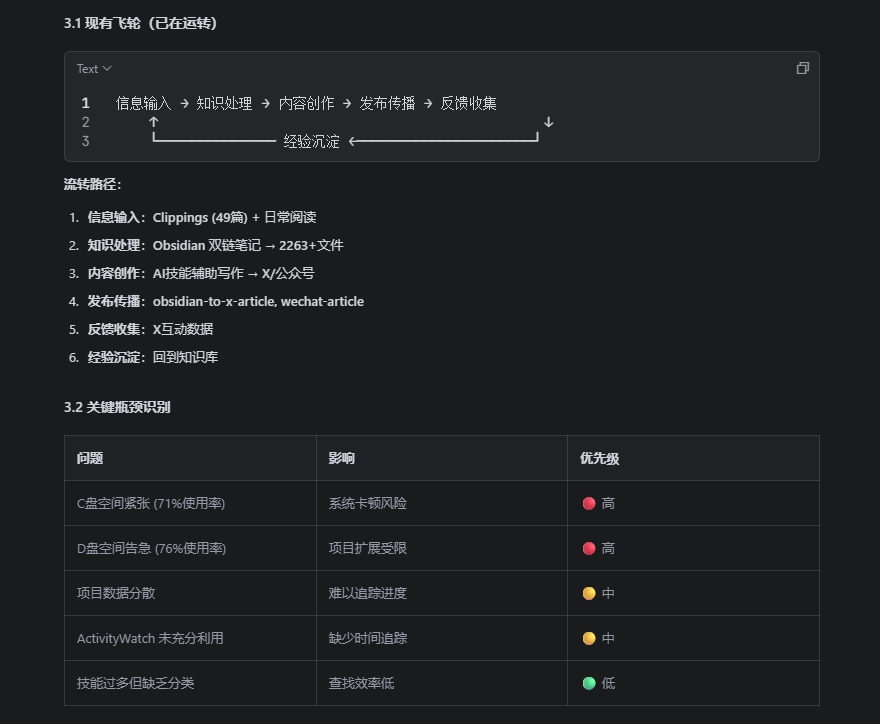Click the 中 priority in 项目数据分散 row
The image size is (880, 724).
tap(599, 593)
